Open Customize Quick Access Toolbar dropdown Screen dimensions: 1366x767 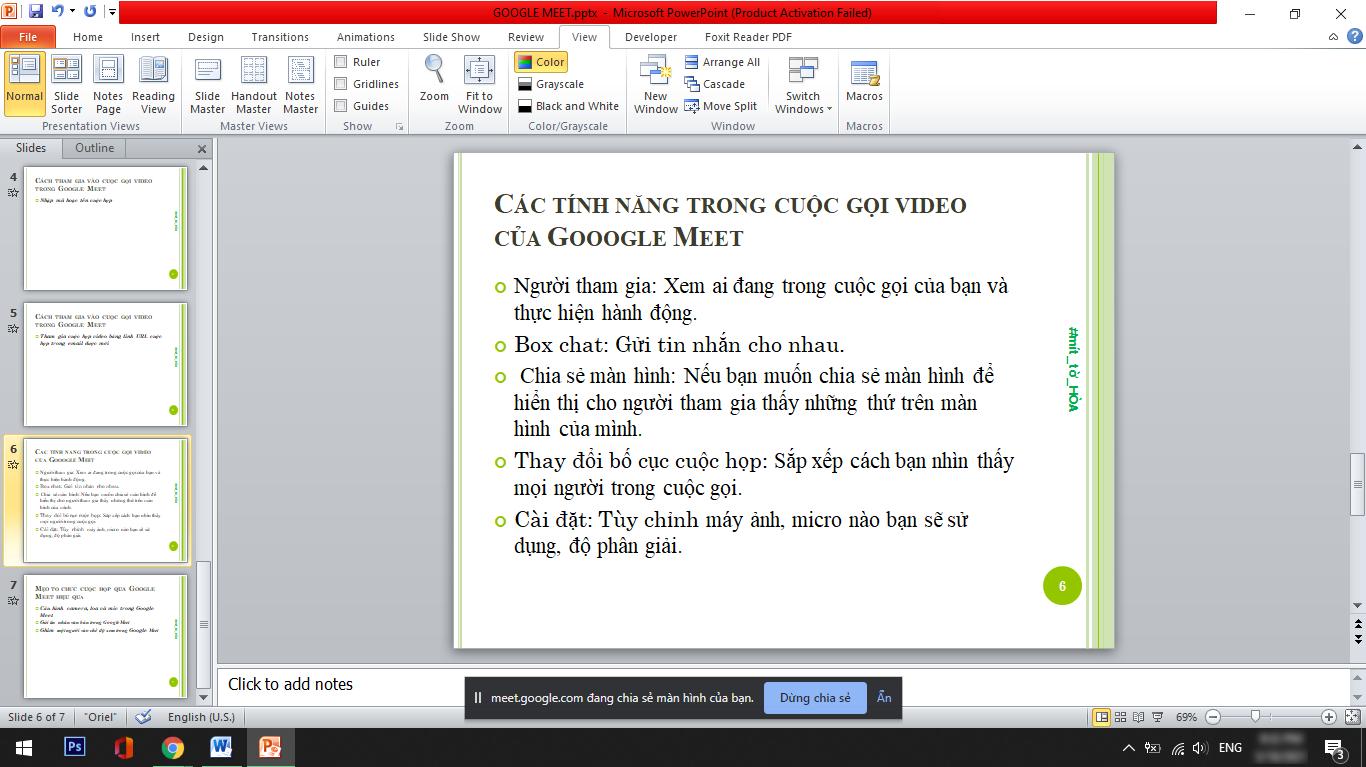(112, 12)
